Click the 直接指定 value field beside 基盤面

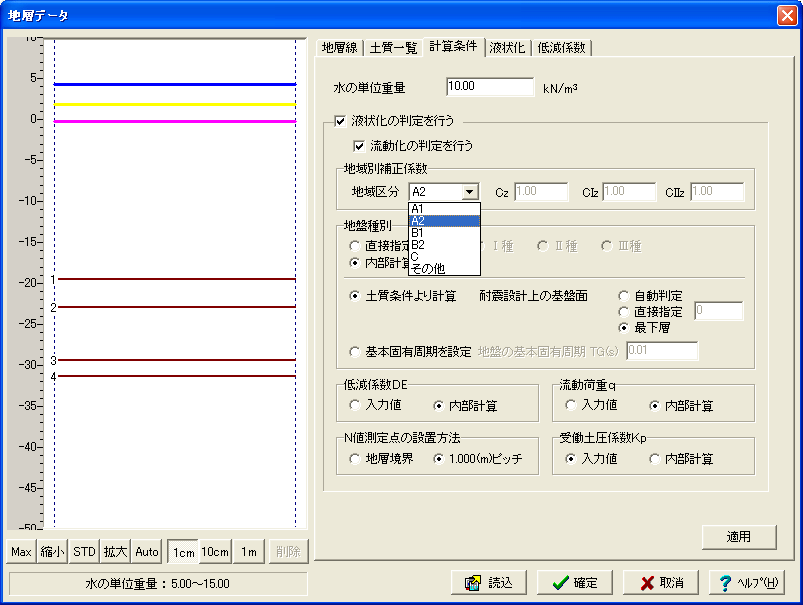(719, 311)
